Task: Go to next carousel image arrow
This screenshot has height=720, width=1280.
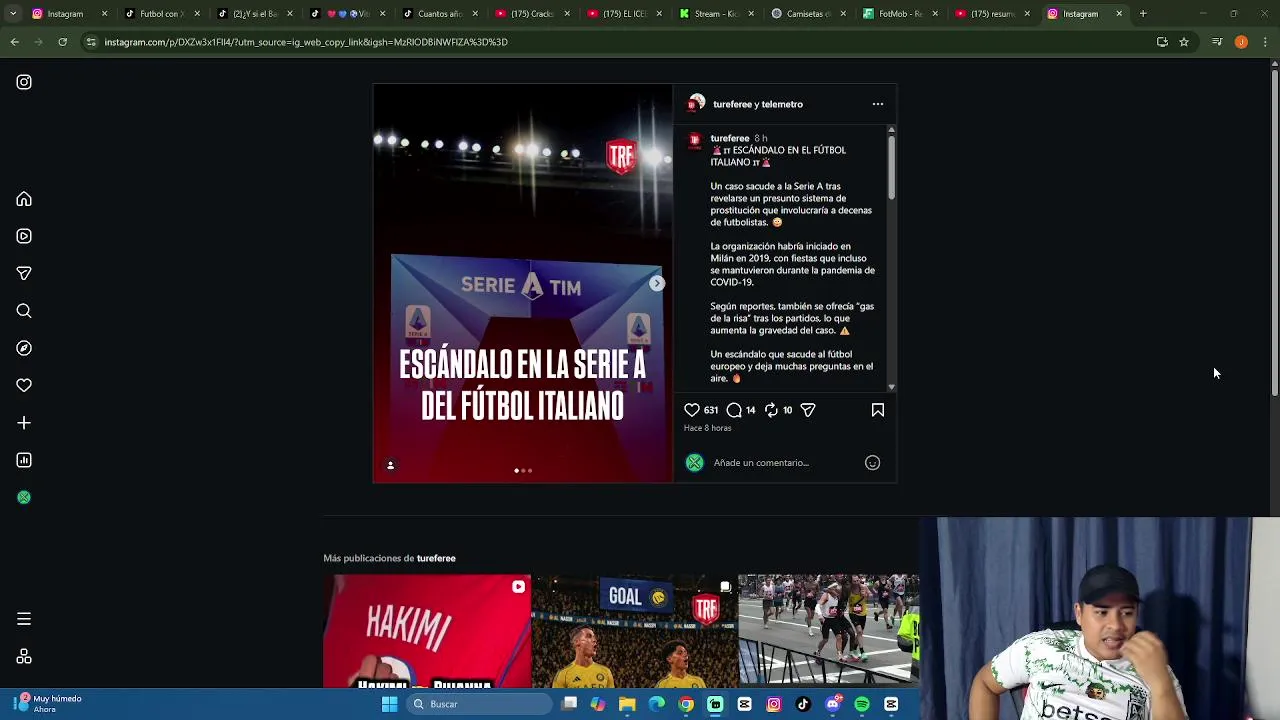Action: (x=657, y=283)
